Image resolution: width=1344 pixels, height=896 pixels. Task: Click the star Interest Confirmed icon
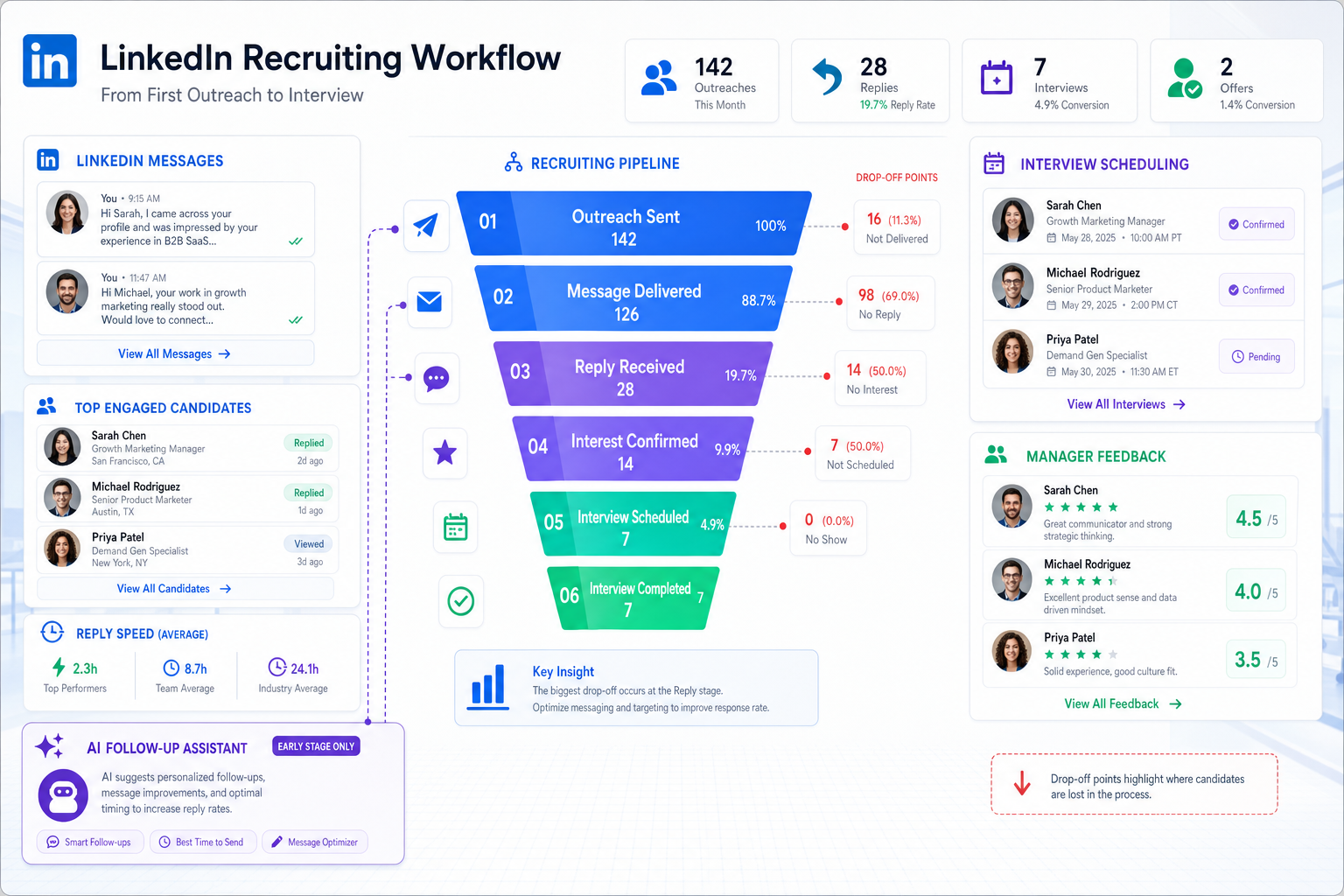coord(445,452)
